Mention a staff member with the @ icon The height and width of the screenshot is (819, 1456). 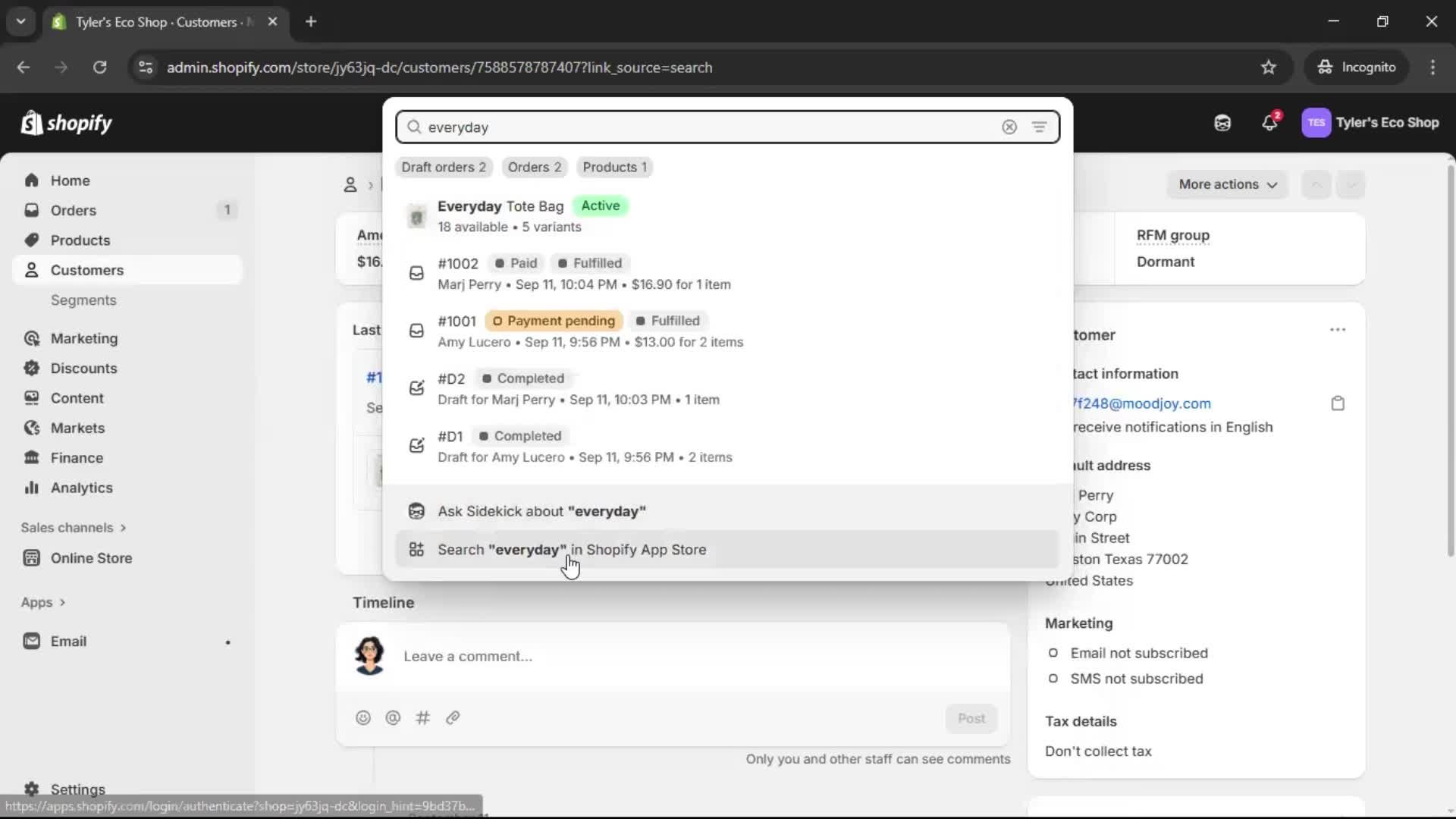pos(393,717)
